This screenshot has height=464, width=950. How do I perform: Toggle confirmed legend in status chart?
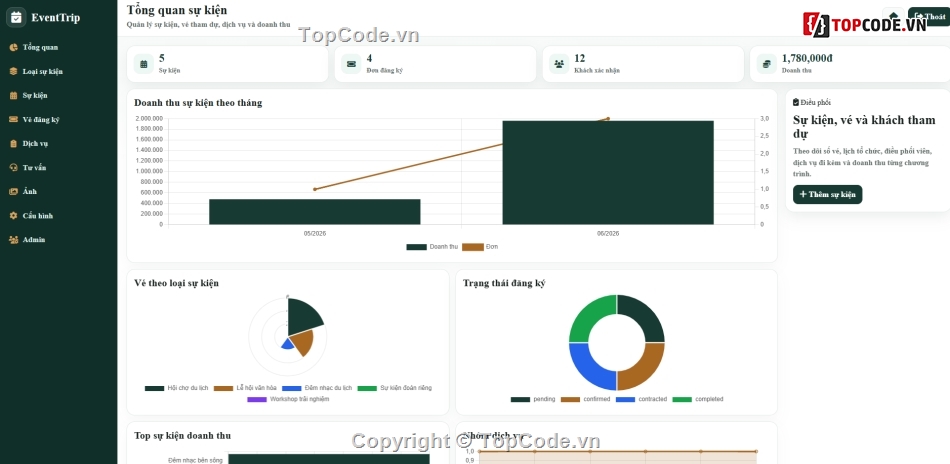tap(586, 399)
